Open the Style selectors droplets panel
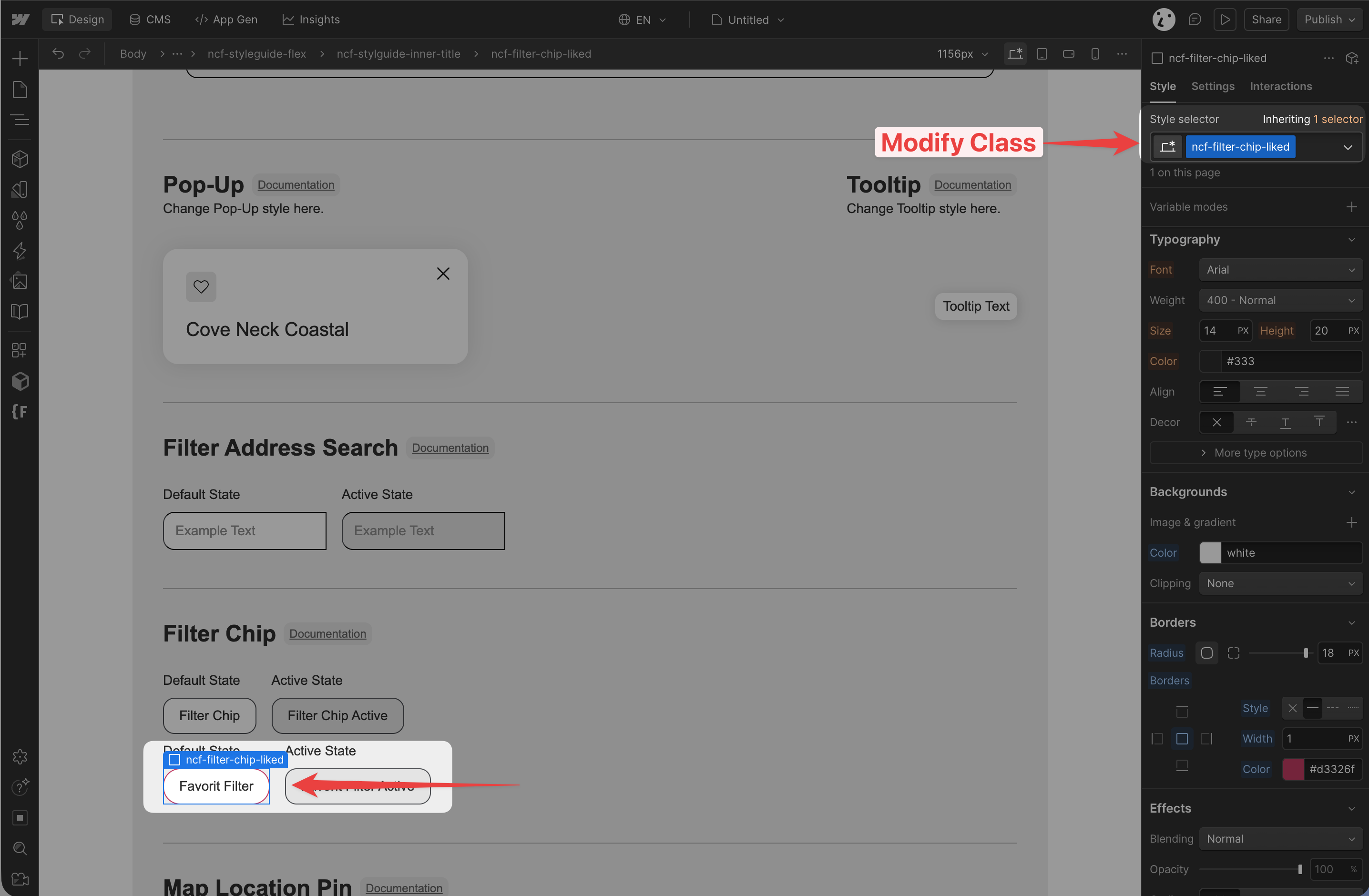Viewport: 1369px width, 896px height. click(20, 220)
